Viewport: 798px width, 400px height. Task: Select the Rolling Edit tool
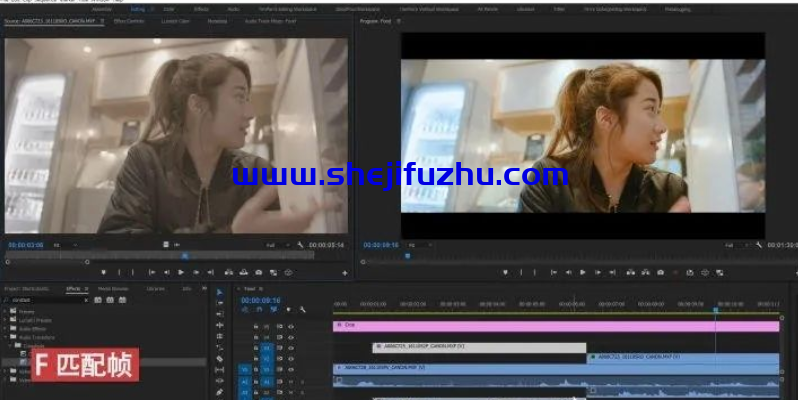click(219, 325)
